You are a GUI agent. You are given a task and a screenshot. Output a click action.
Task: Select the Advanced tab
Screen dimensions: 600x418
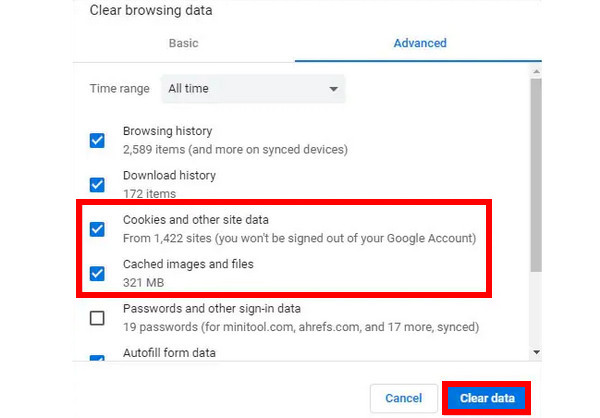tap(420, 43)
